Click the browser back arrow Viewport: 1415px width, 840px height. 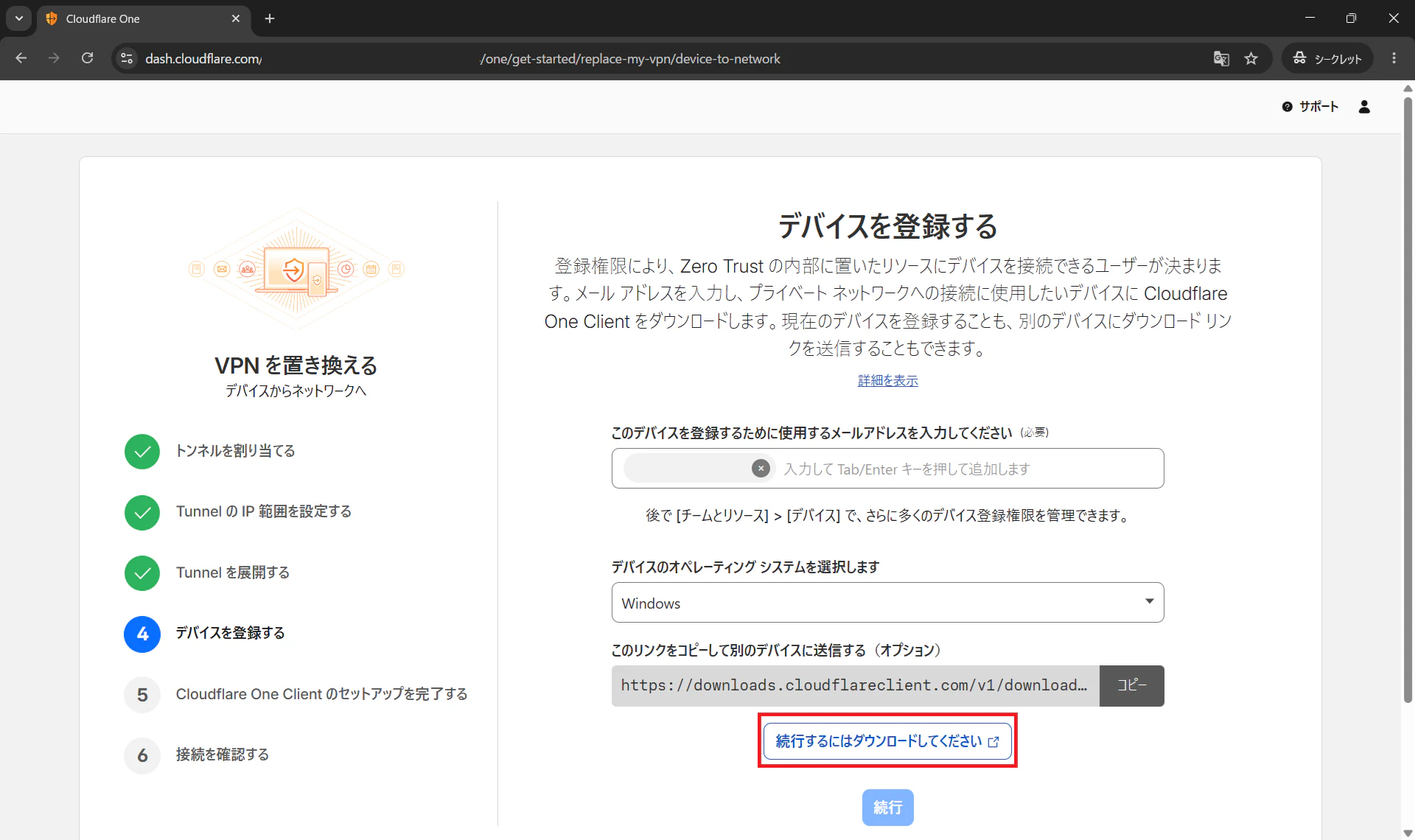click(21, 58)
